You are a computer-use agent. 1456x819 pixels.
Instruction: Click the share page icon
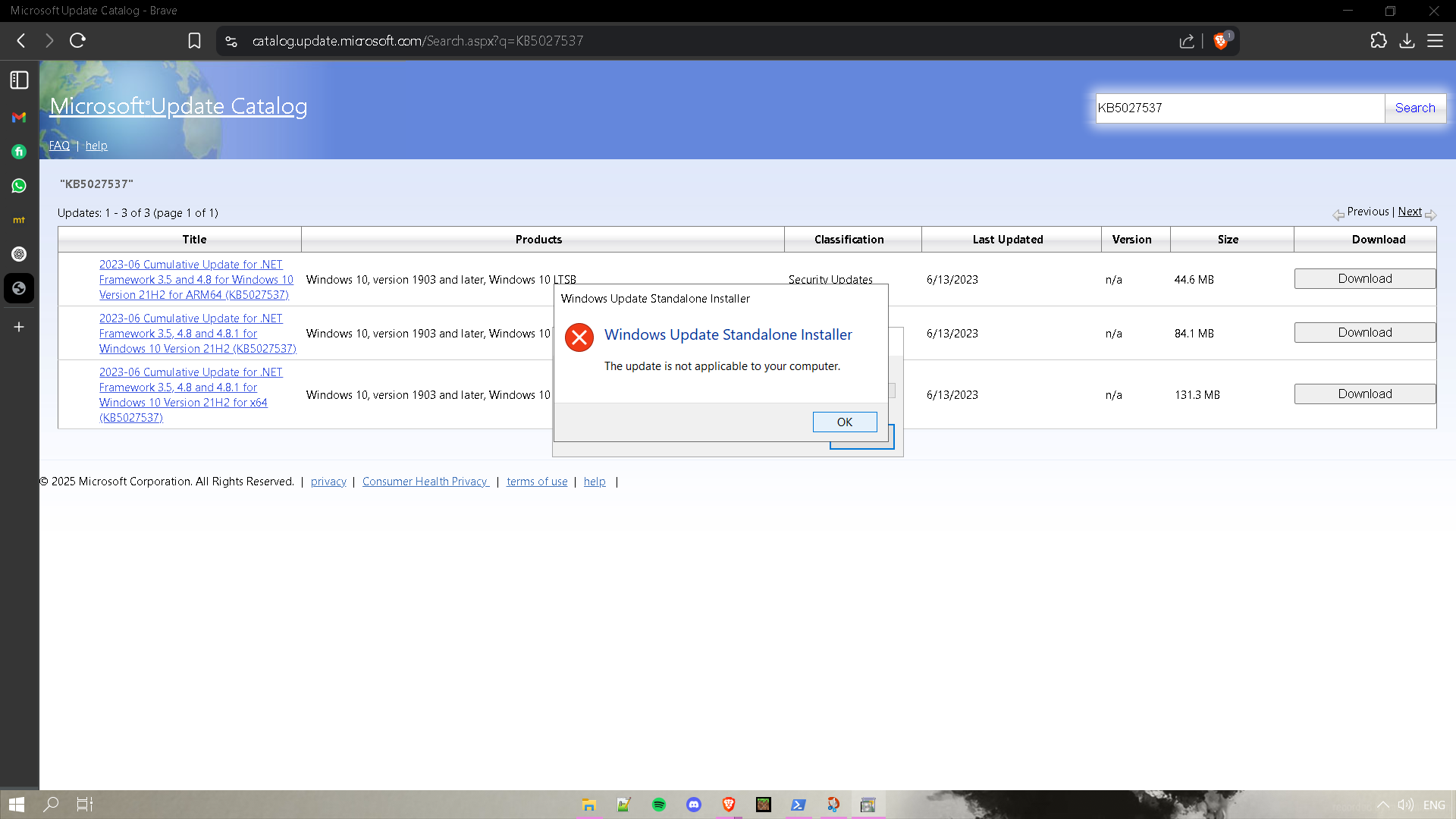[x=1187, y=41]
